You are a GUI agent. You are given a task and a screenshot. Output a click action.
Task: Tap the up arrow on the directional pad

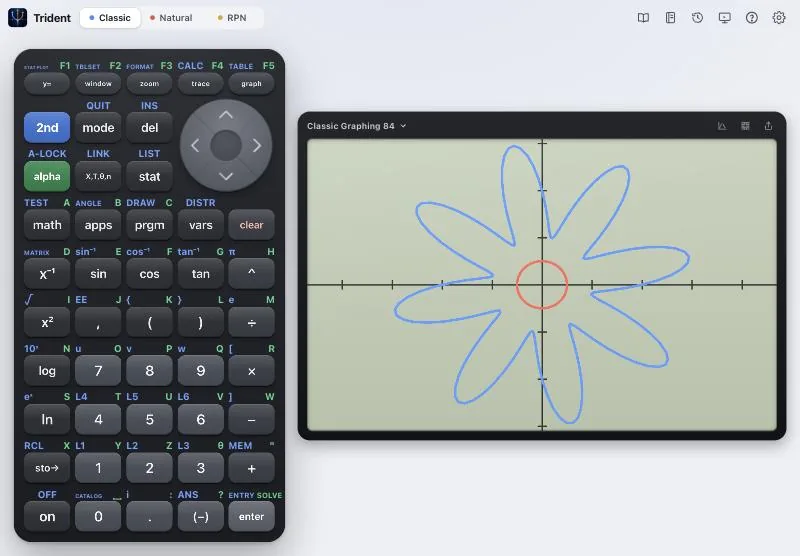pyautogui.click(x=226, y=115)
